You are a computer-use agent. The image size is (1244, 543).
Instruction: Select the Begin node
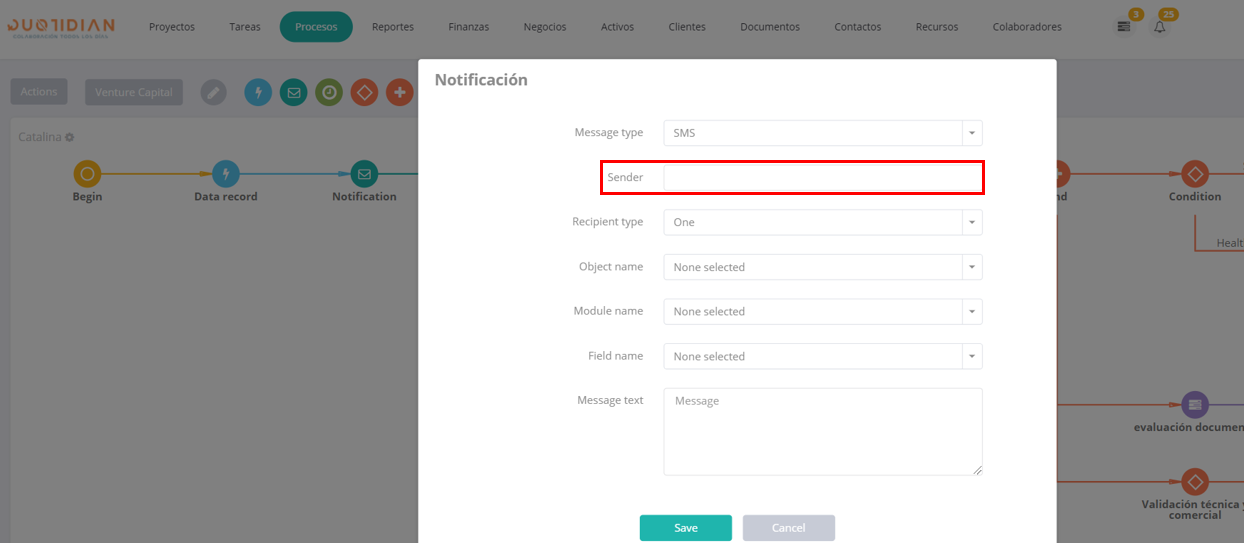pos(87,174)
